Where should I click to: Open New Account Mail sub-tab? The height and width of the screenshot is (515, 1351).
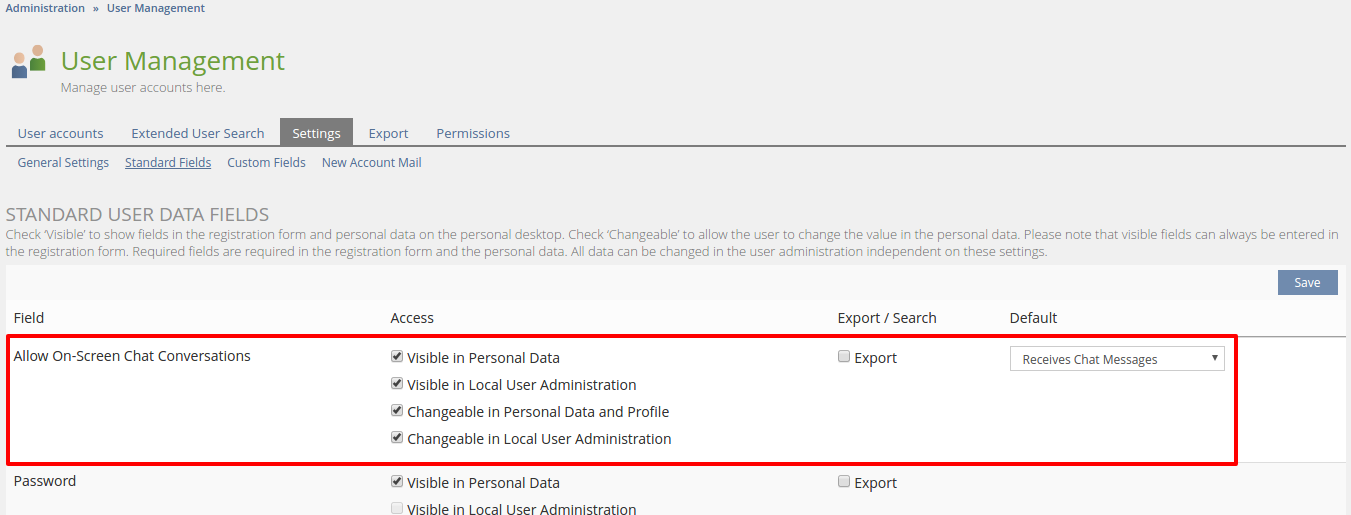371,162
